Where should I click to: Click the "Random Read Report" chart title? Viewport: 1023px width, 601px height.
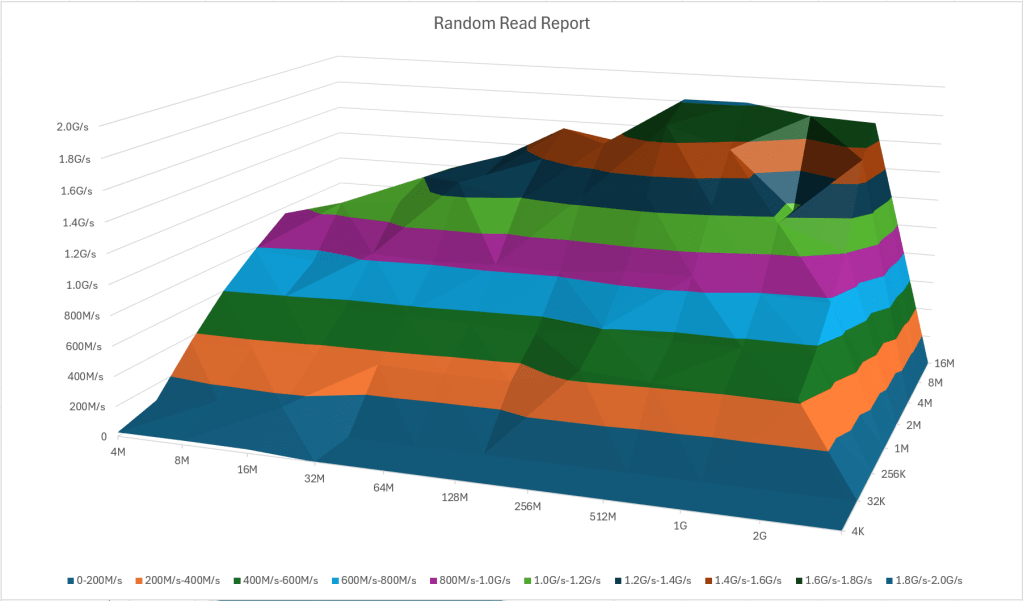[x=511, y=23]
